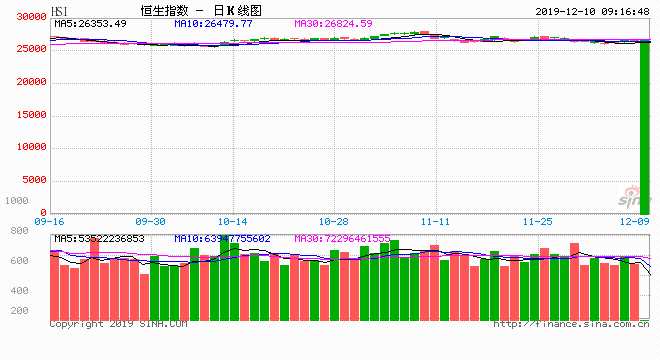Viewport: 660px width, 360px height.
Task: Click the 10000 price axis label
Action: click(31, 147)
